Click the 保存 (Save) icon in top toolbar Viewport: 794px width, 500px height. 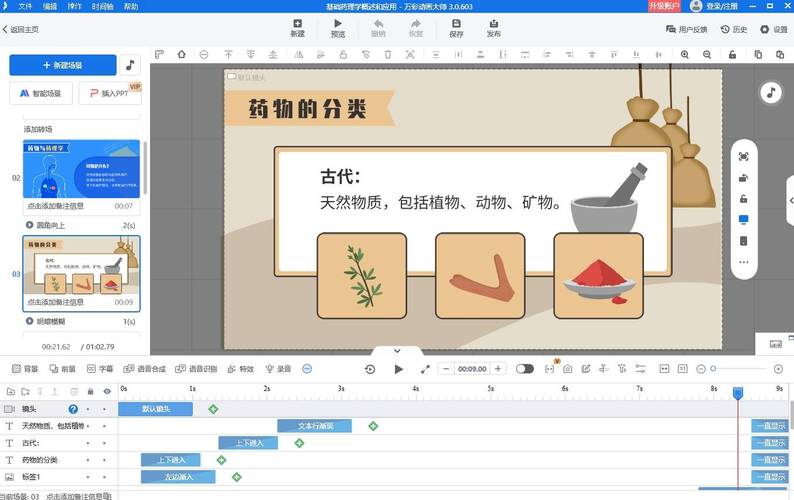[456, 27]
